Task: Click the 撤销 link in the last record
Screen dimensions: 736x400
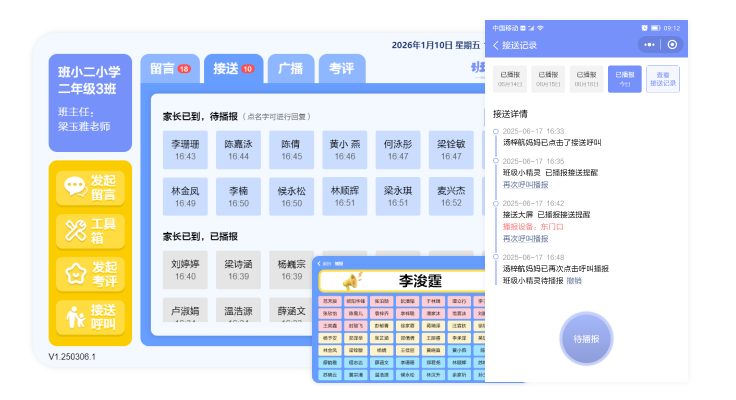Action: 574,280
